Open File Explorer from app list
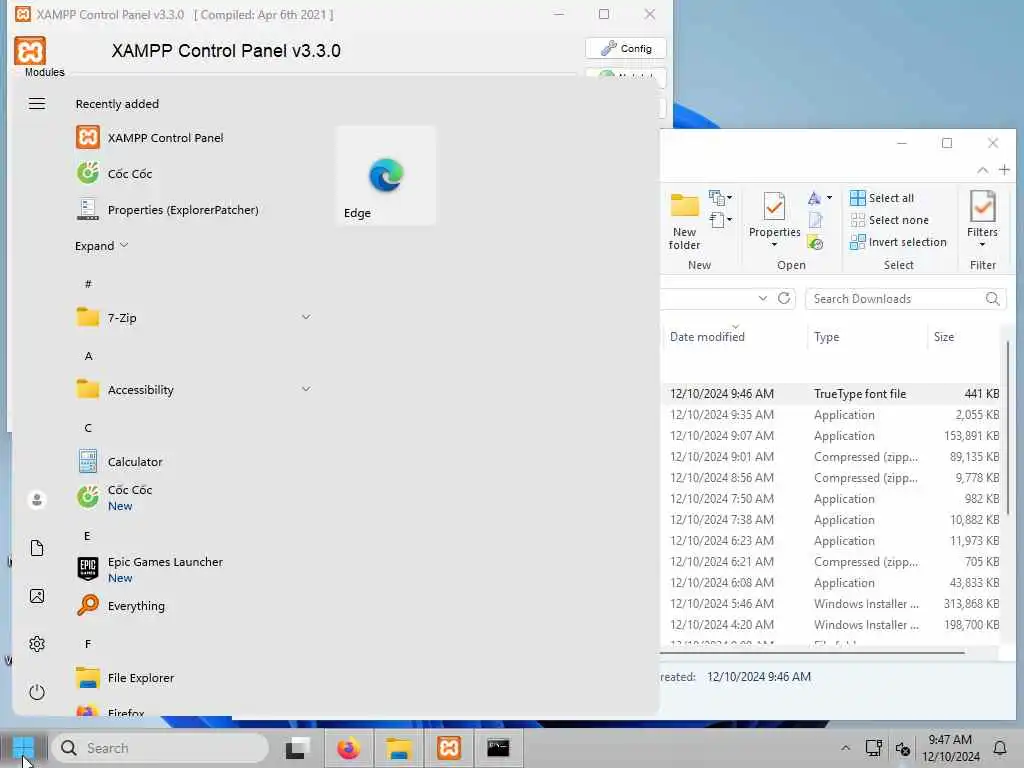1024x768 pixels. (x=125, y=678)
